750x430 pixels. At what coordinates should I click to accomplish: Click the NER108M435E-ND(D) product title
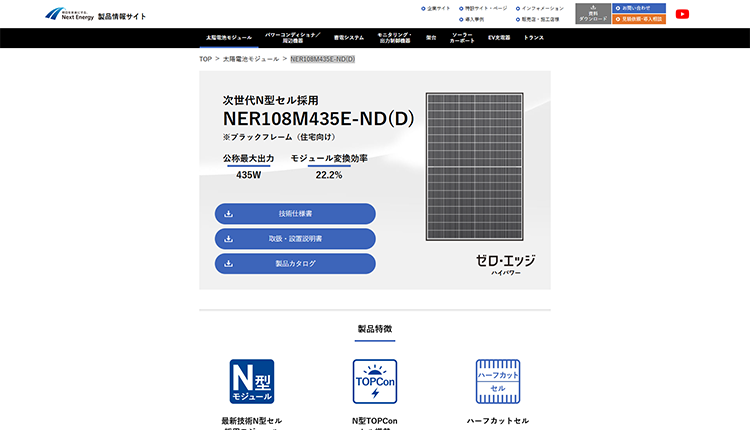(319, 119)
